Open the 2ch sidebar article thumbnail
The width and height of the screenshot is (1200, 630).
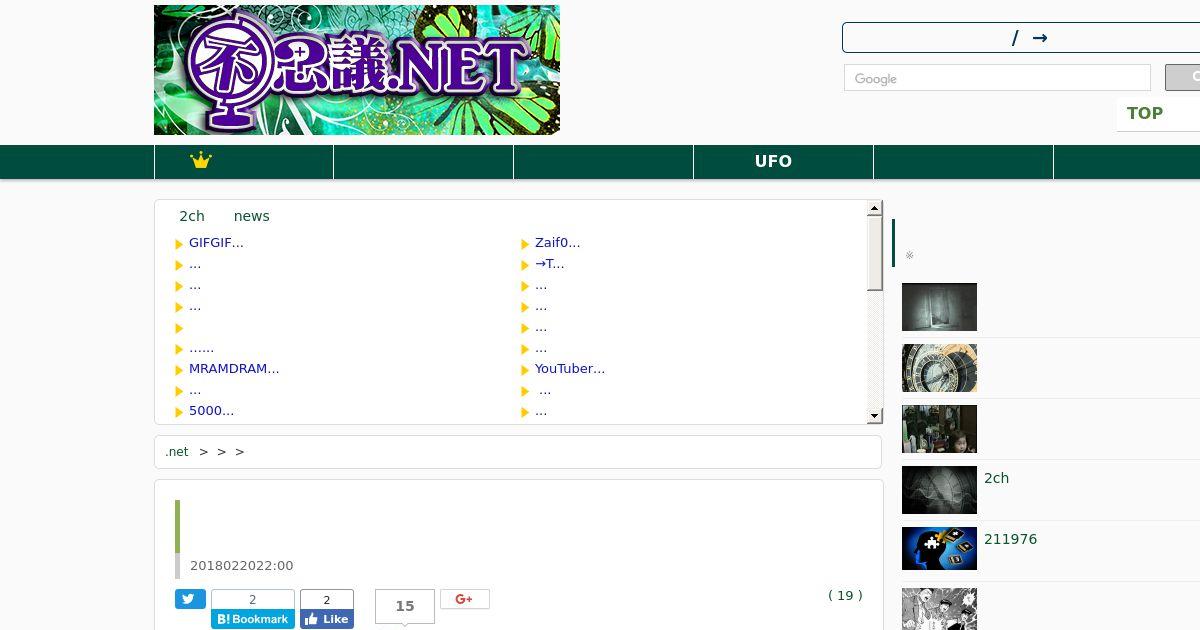(939, 490)
